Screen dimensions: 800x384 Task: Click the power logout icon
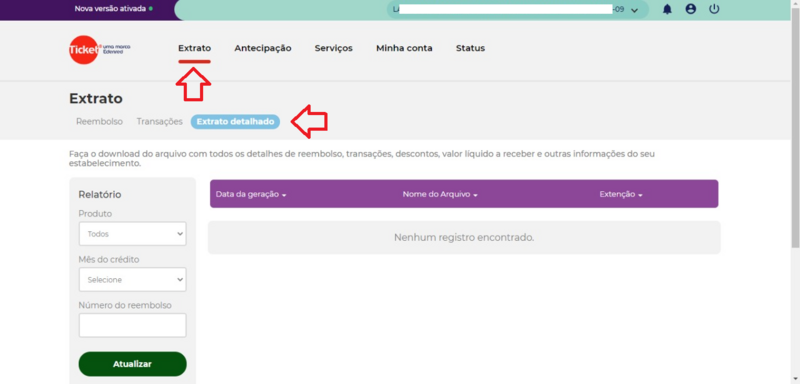(x=714, y=9)
